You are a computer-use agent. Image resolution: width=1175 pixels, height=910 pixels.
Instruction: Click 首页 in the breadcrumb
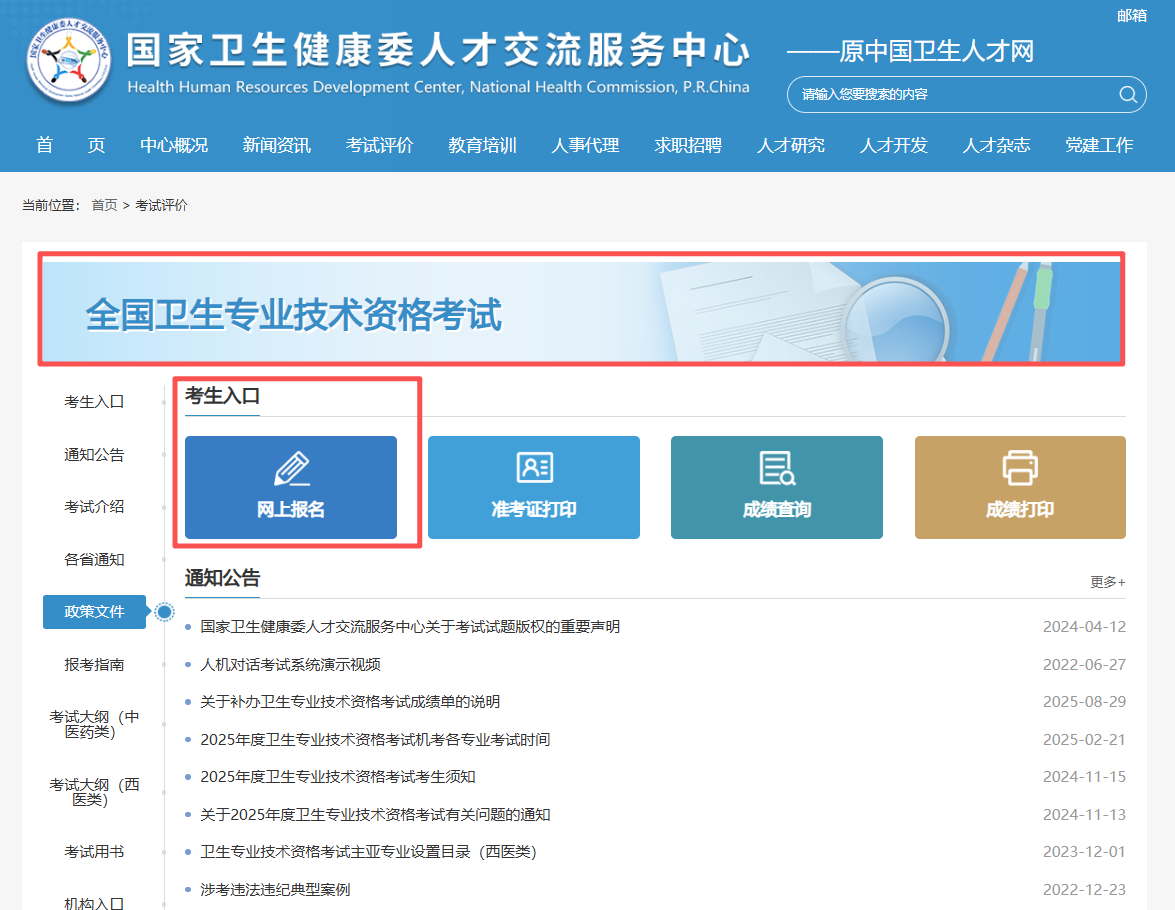pos(104,205)
